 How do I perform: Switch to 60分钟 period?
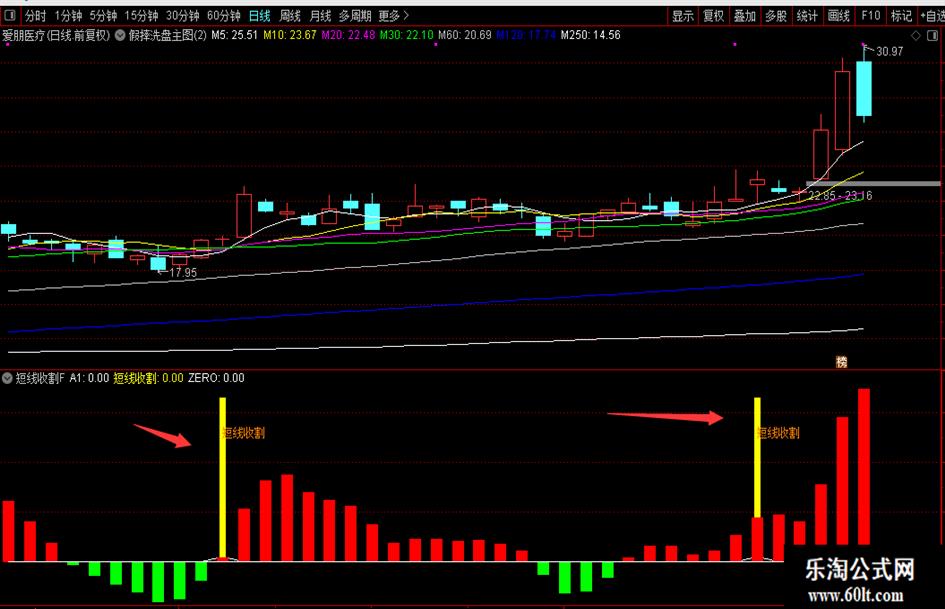(x=224, y=16)
